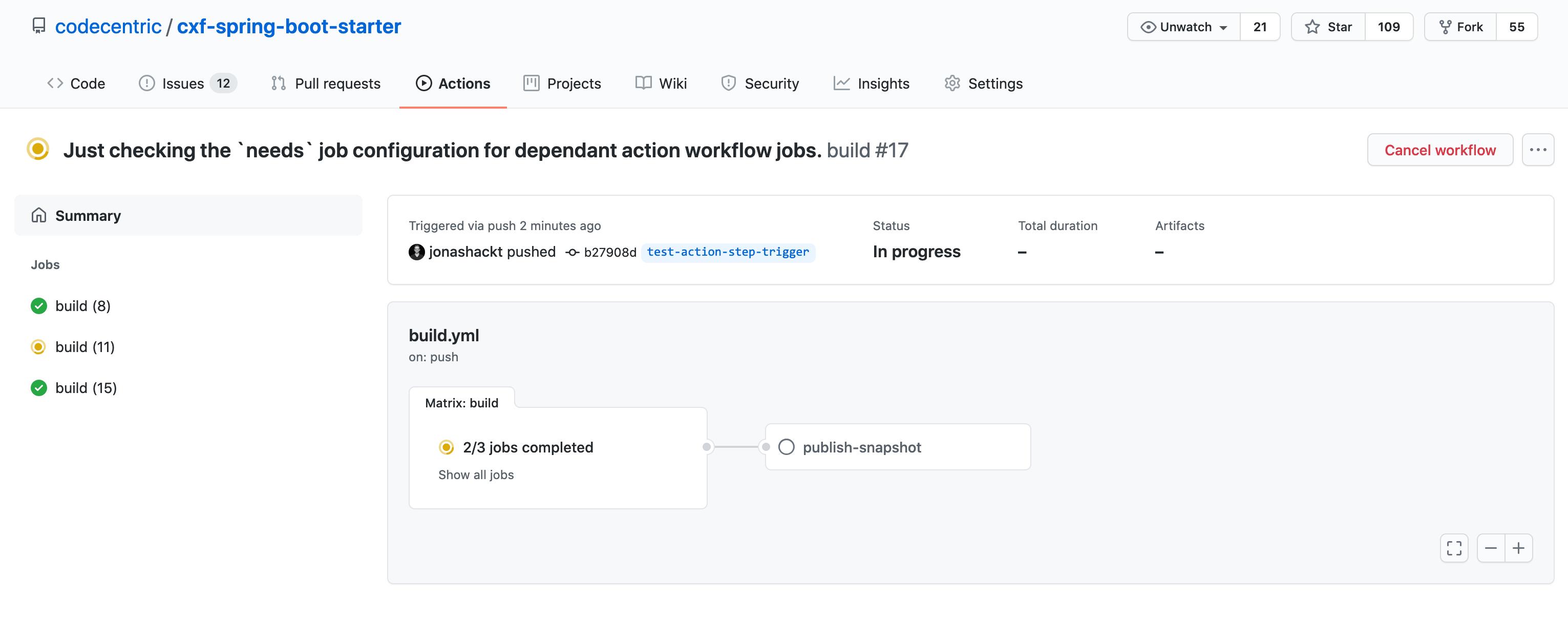Open the Unwatch dropdown
This screenshot has width=1568, height=619.
(1182, 26)
